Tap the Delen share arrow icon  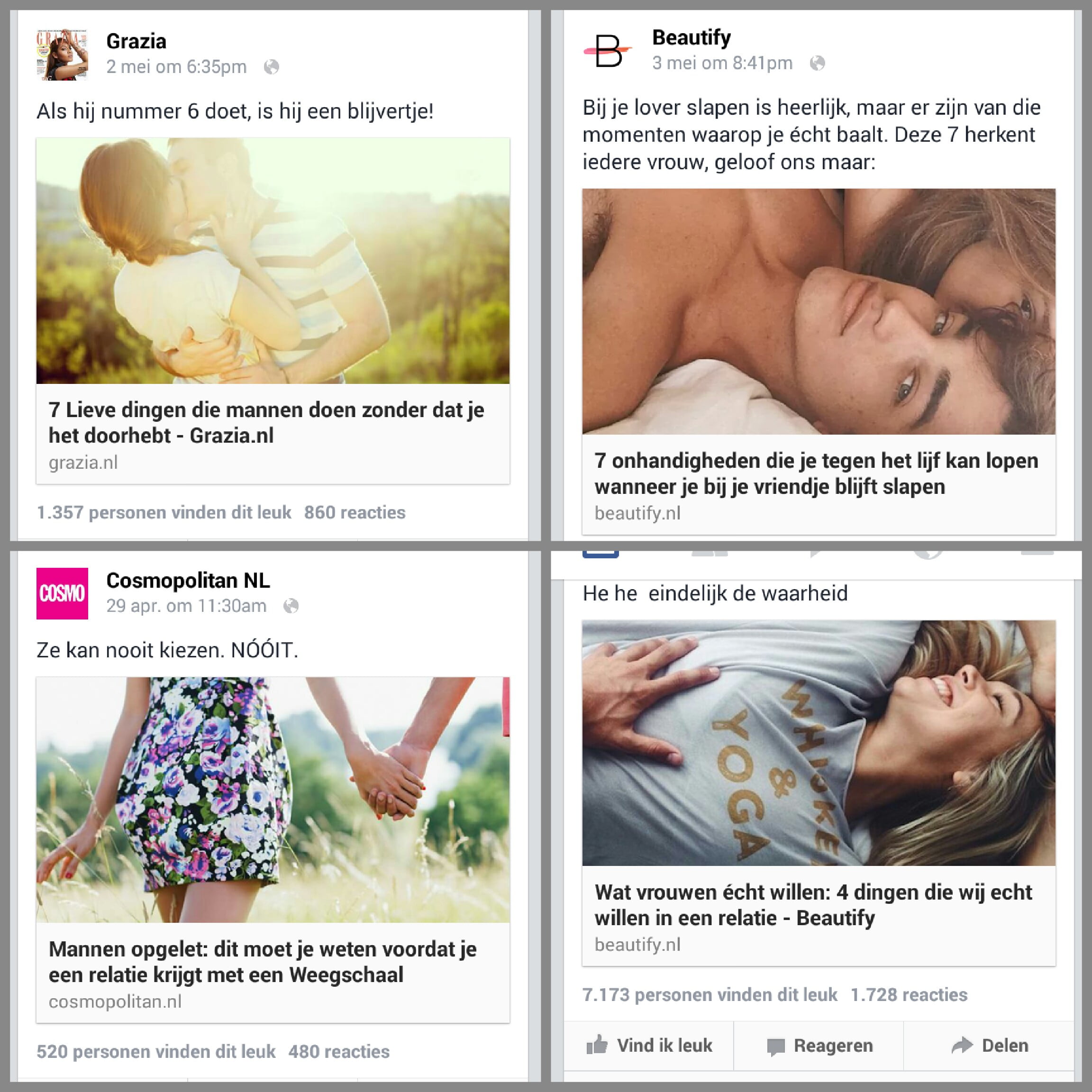pyautogui.click(x=962, y=1046)
